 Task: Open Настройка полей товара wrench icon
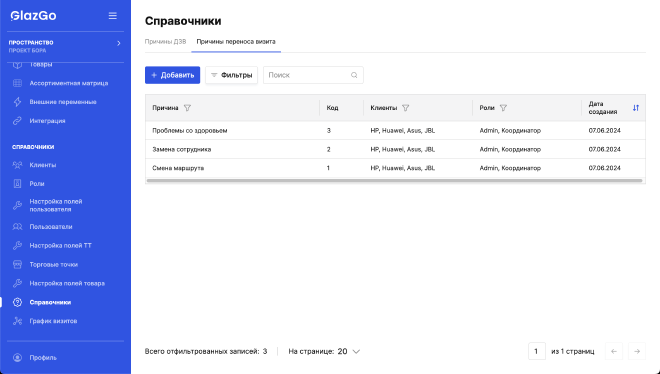(x=17, y=283)
